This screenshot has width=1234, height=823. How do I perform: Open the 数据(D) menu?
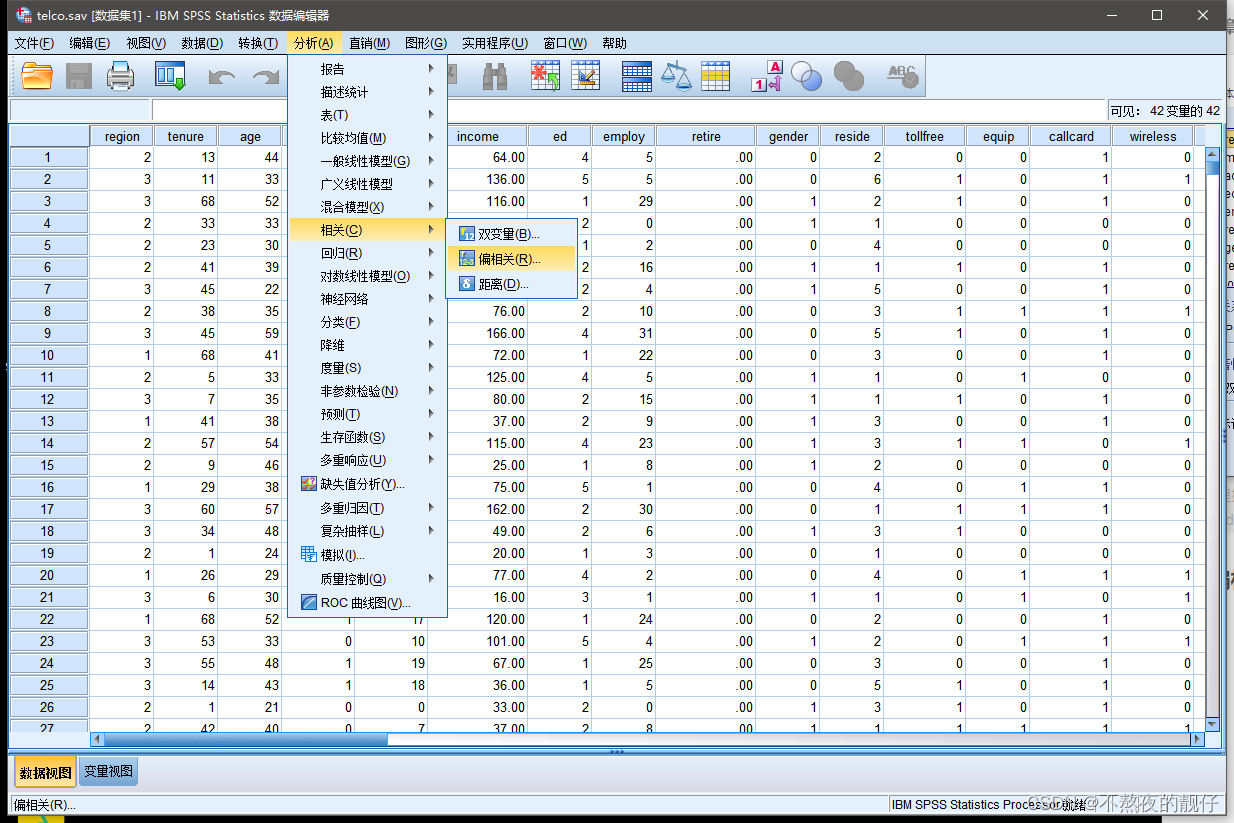[202, 43]
